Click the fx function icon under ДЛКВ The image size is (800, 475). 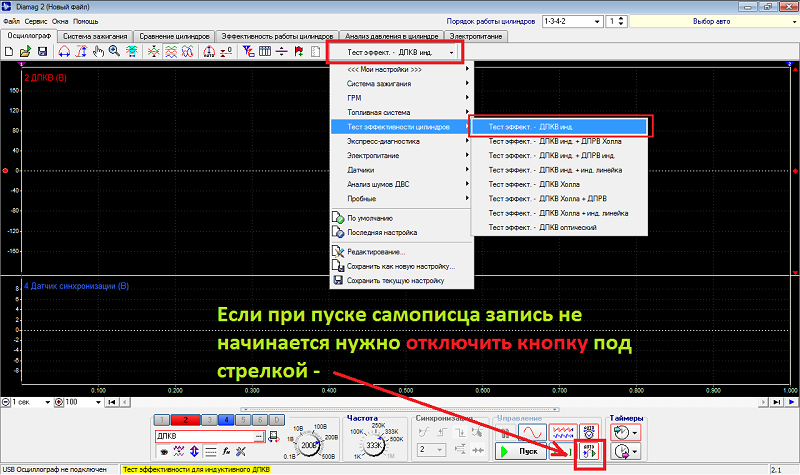pos(226,452)
